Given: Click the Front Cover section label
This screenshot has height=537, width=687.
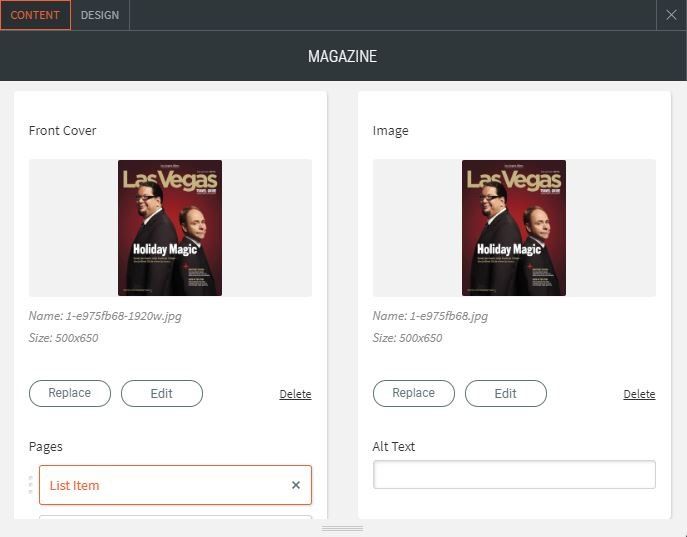Looking at the screenshot, I should click(62, 131).
